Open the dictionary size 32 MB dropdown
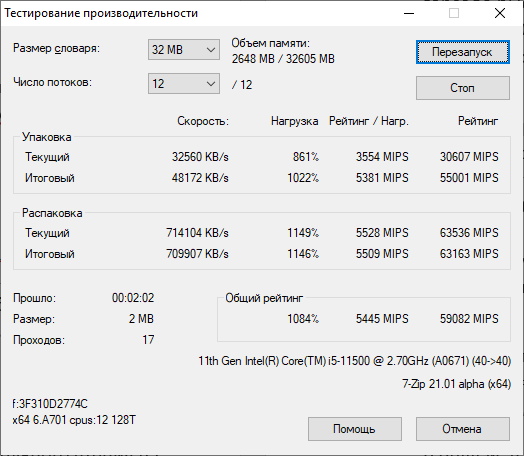The width and height of the screenshot is (524, 456). tap(184, 50)
